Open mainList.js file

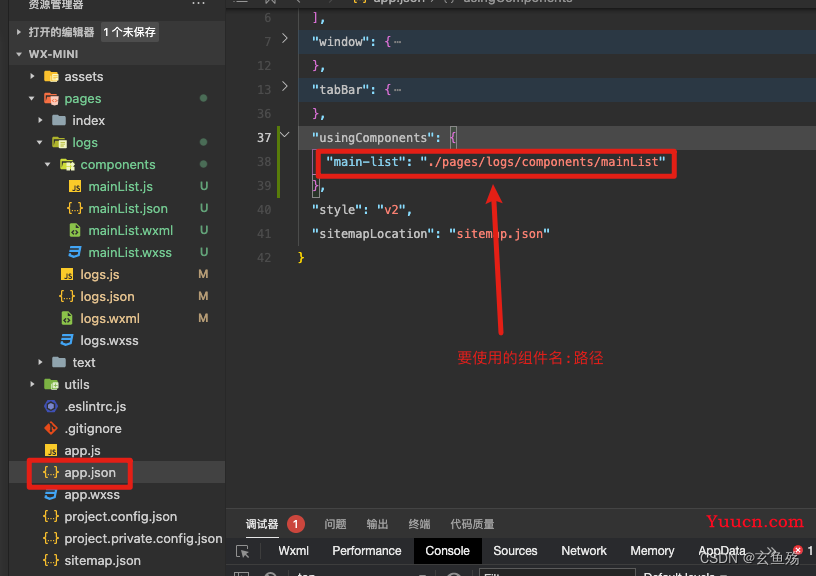(x=120, y=186)
